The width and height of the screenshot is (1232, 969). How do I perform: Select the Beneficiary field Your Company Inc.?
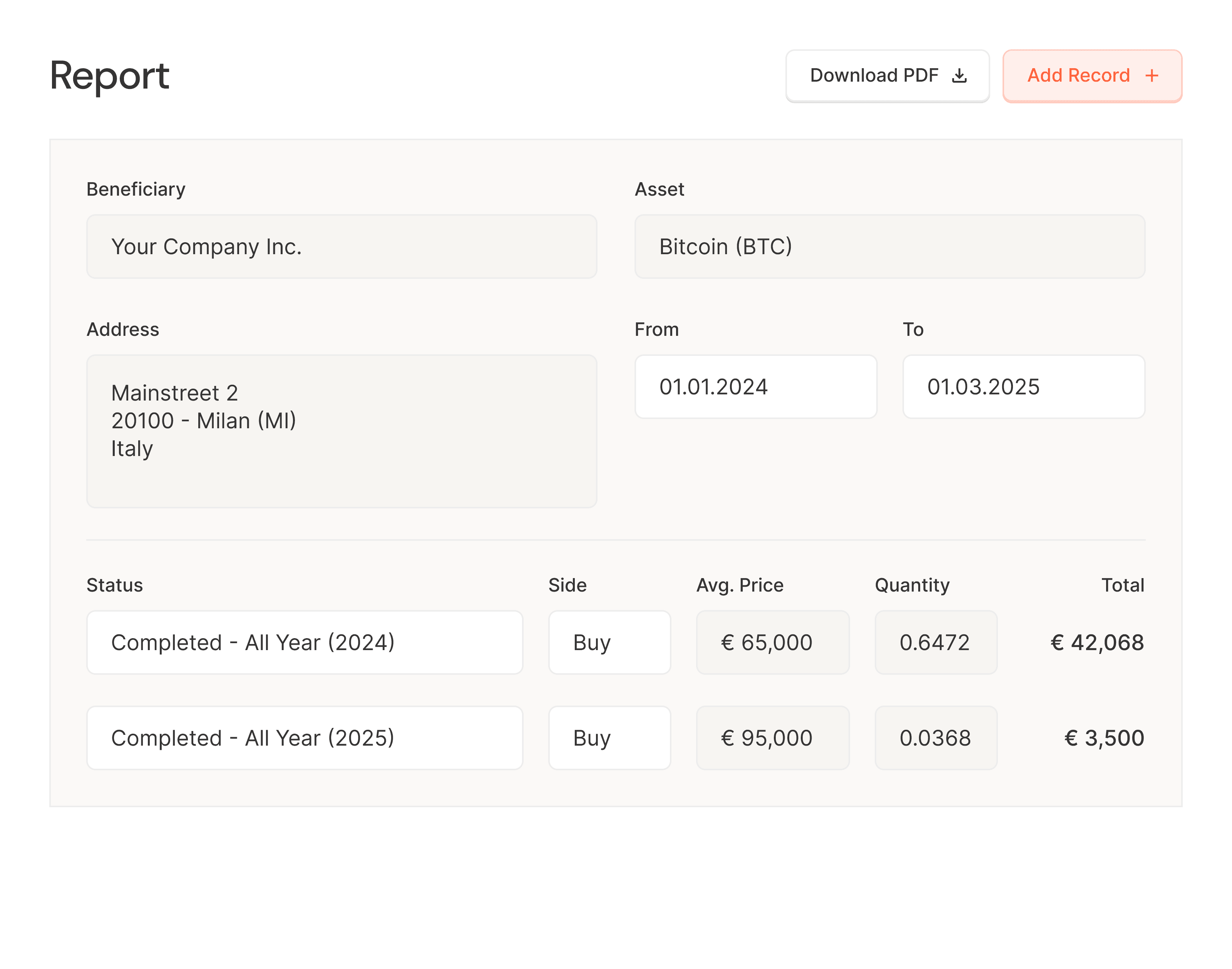point(341,246)
